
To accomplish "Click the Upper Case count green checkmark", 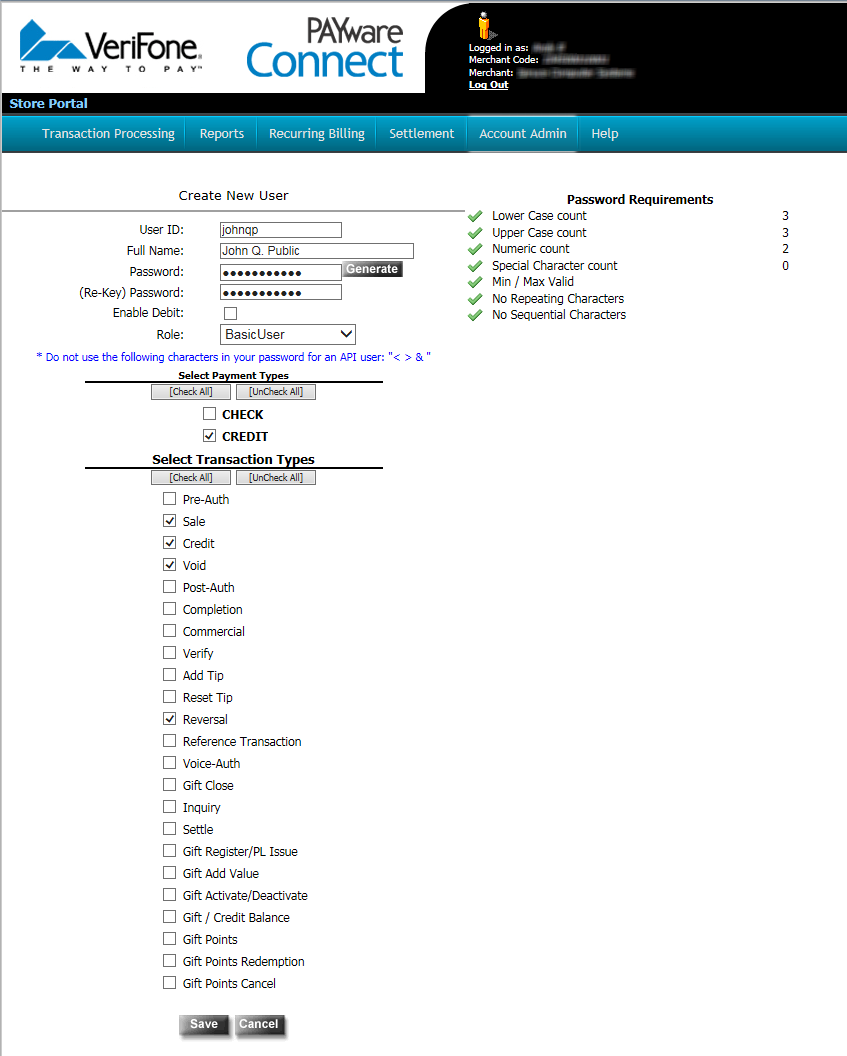I will (475, 233).
